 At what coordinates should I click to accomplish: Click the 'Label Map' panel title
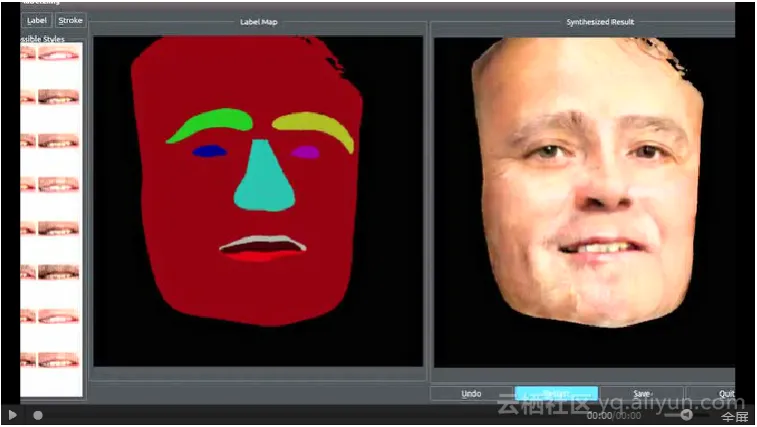tap(259, 22)
